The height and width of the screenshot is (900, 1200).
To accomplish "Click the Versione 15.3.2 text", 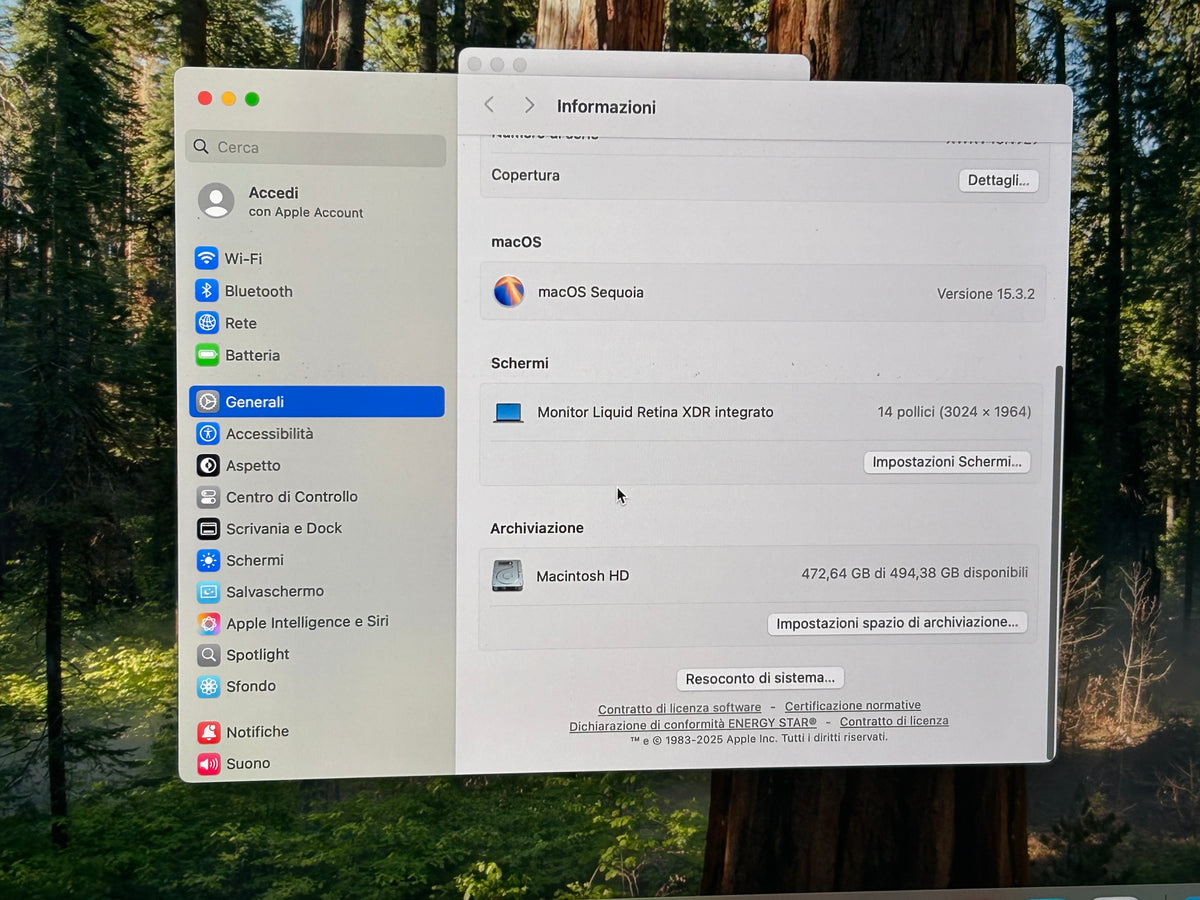I will click(x=985, y=294).
